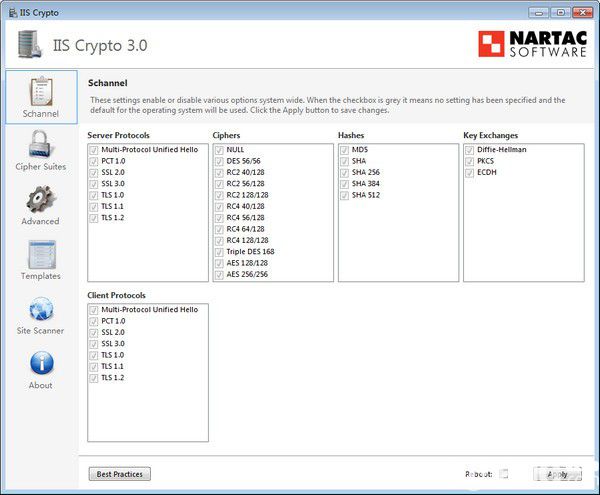This screenshot has height=495, width=600.
Task: Open Cipher Suites padlock icon
Action: coord(40,144)
